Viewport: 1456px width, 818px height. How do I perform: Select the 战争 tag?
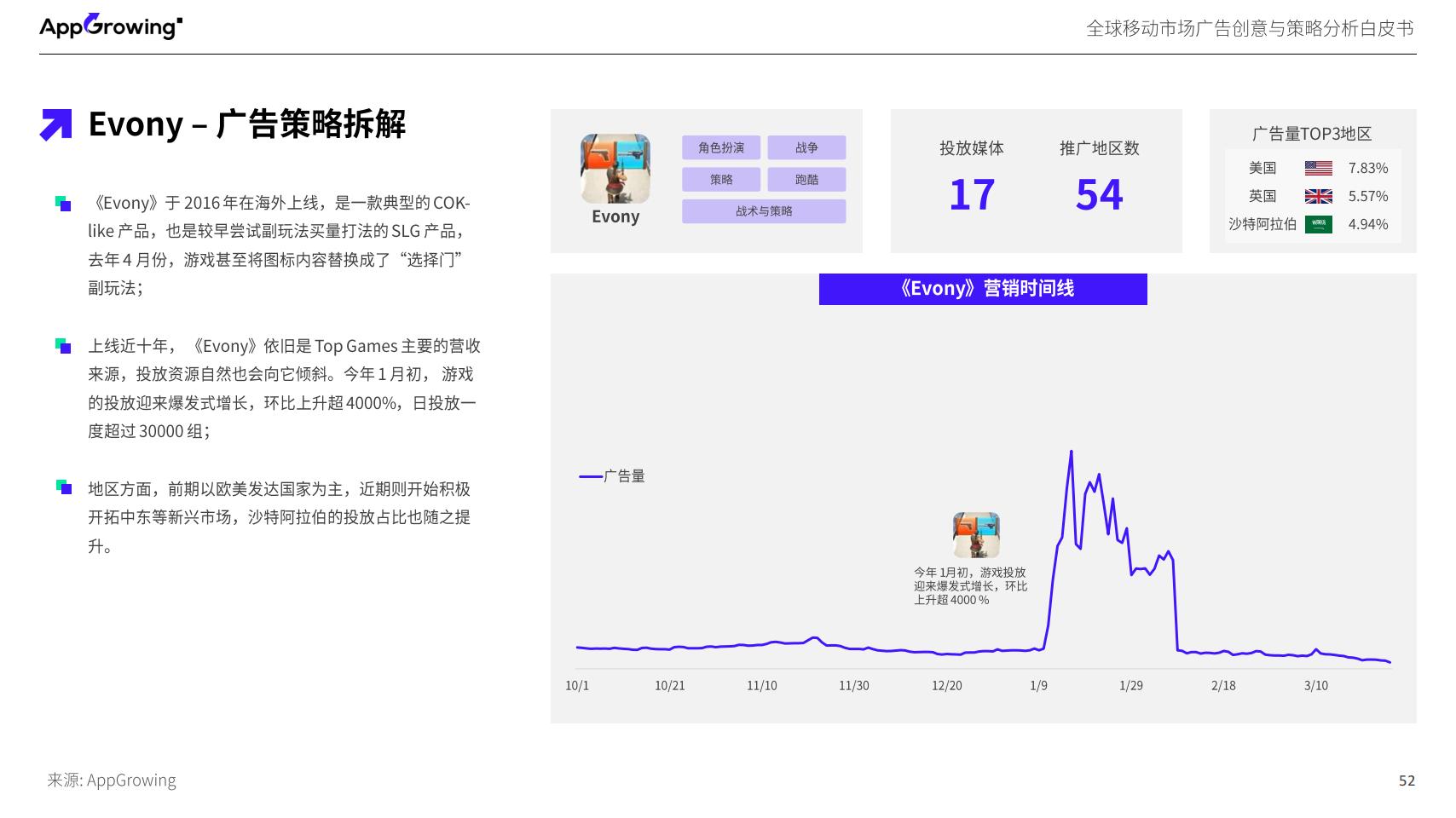click(x=806, y=147)
